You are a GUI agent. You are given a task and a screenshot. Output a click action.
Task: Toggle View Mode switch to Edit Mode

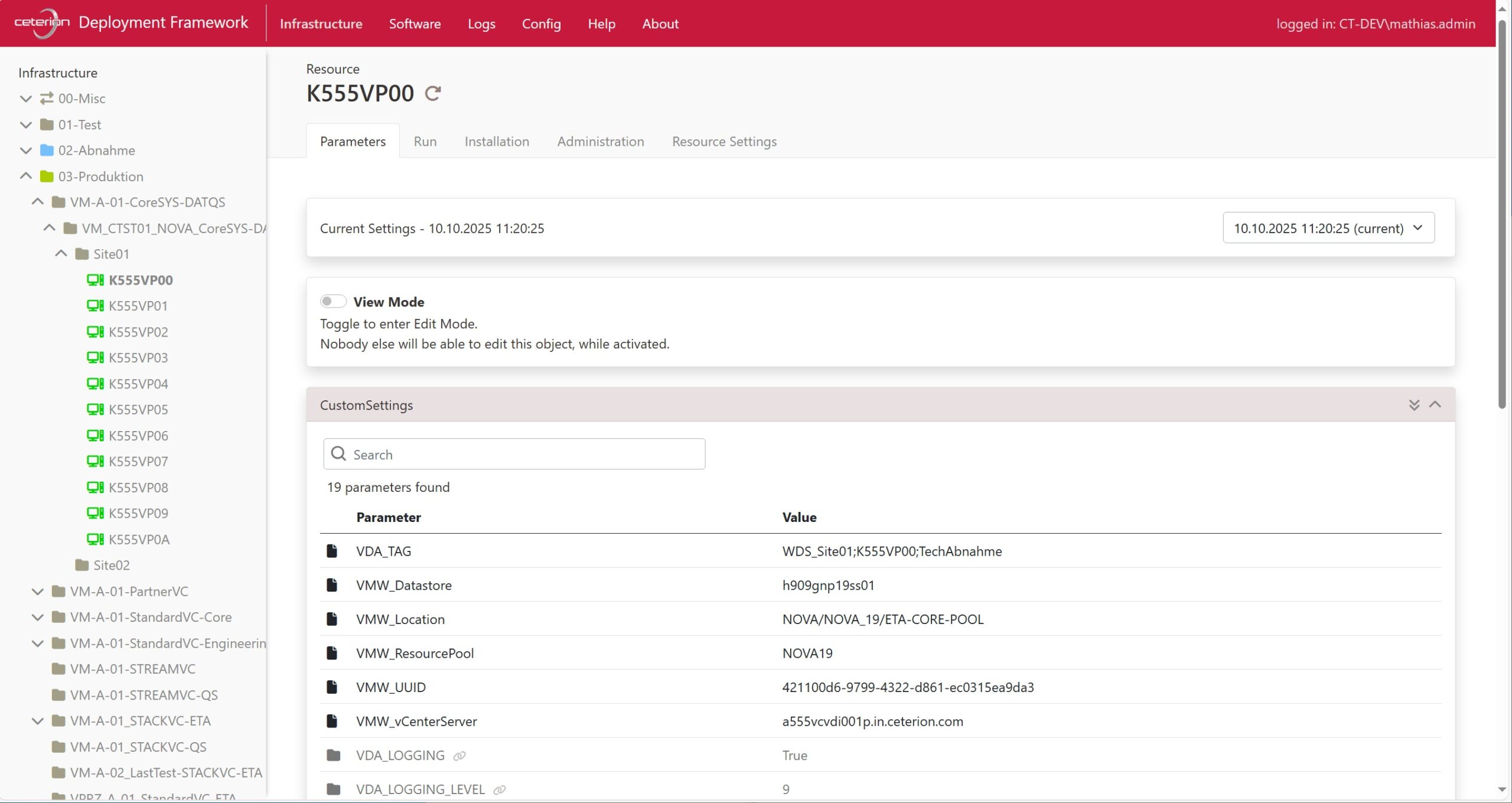click(x=333, y=302)
